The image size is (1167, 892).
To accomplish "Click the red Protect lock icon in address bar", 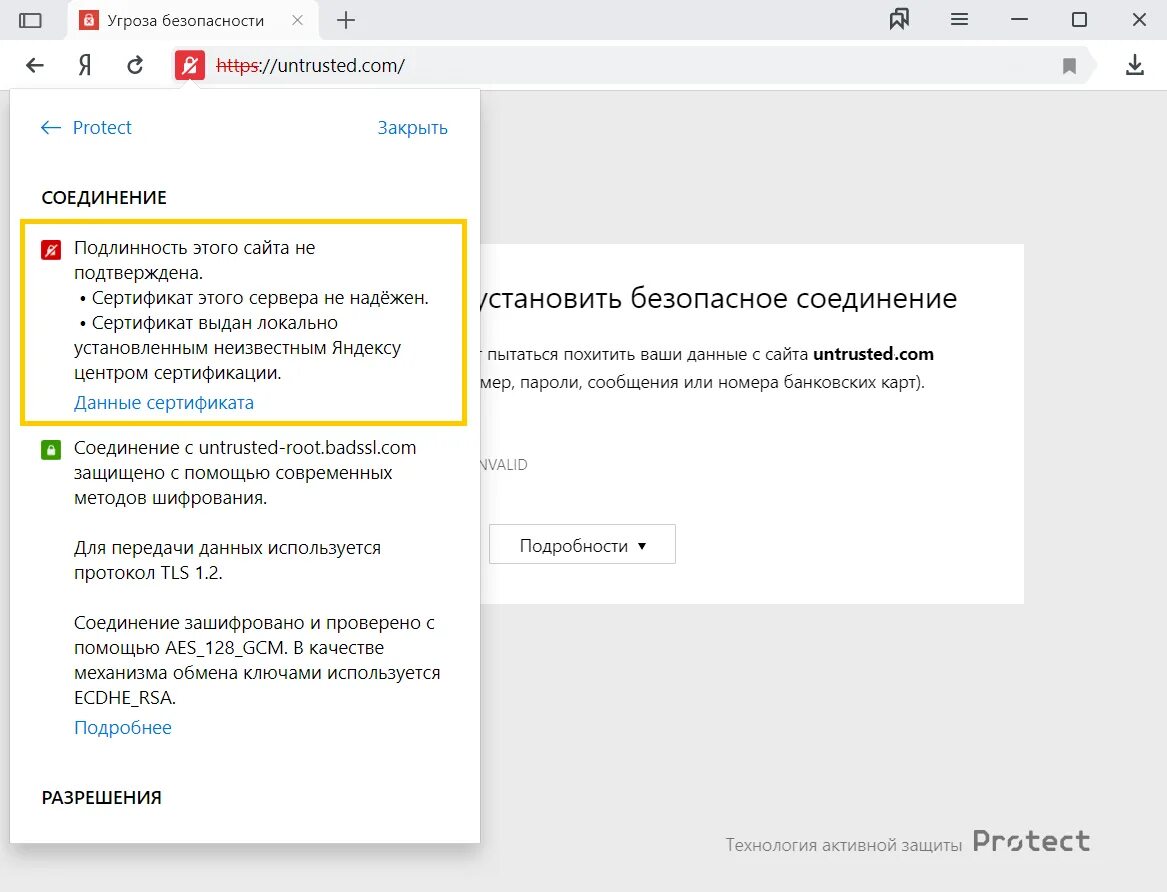I will [190, 65].
